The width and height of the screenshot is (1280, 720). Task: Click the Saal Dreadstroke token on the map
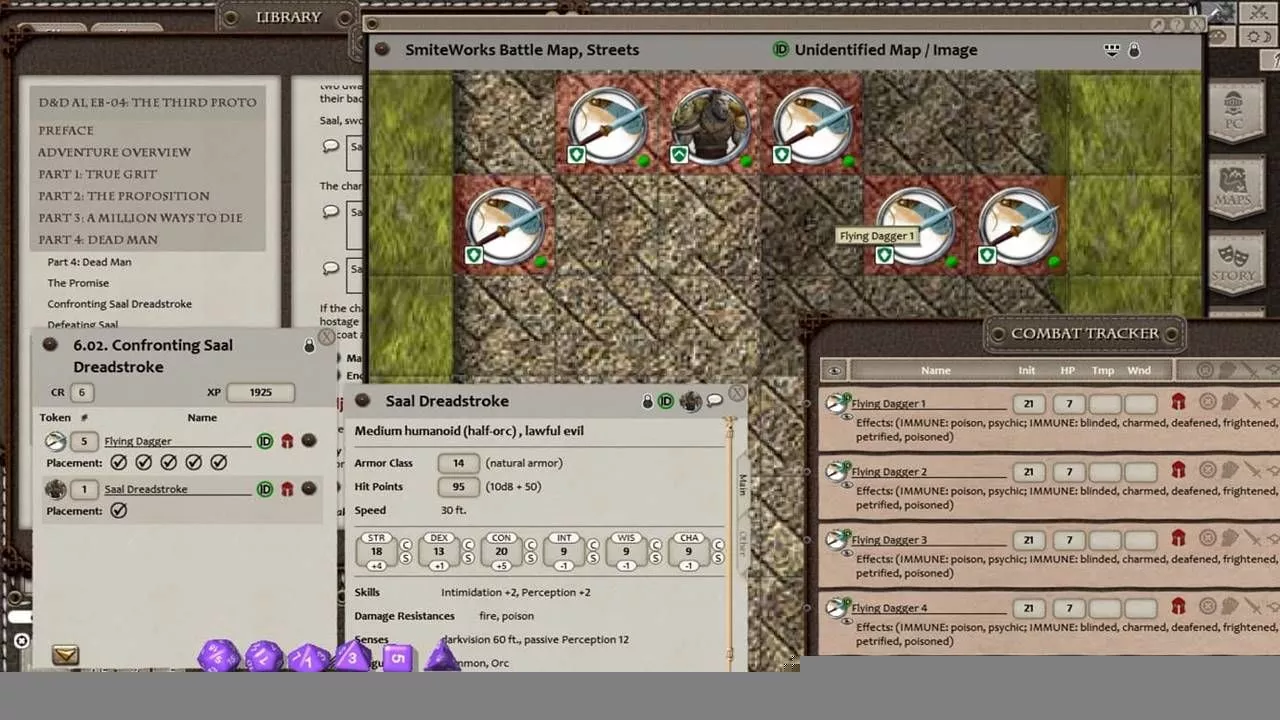711,125
